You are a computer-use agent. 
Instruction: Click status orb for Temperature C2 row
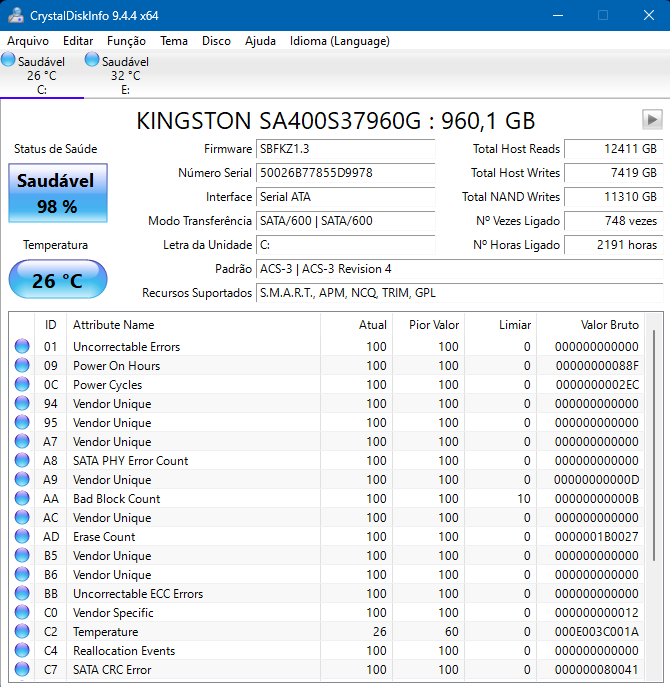[22, 631]
